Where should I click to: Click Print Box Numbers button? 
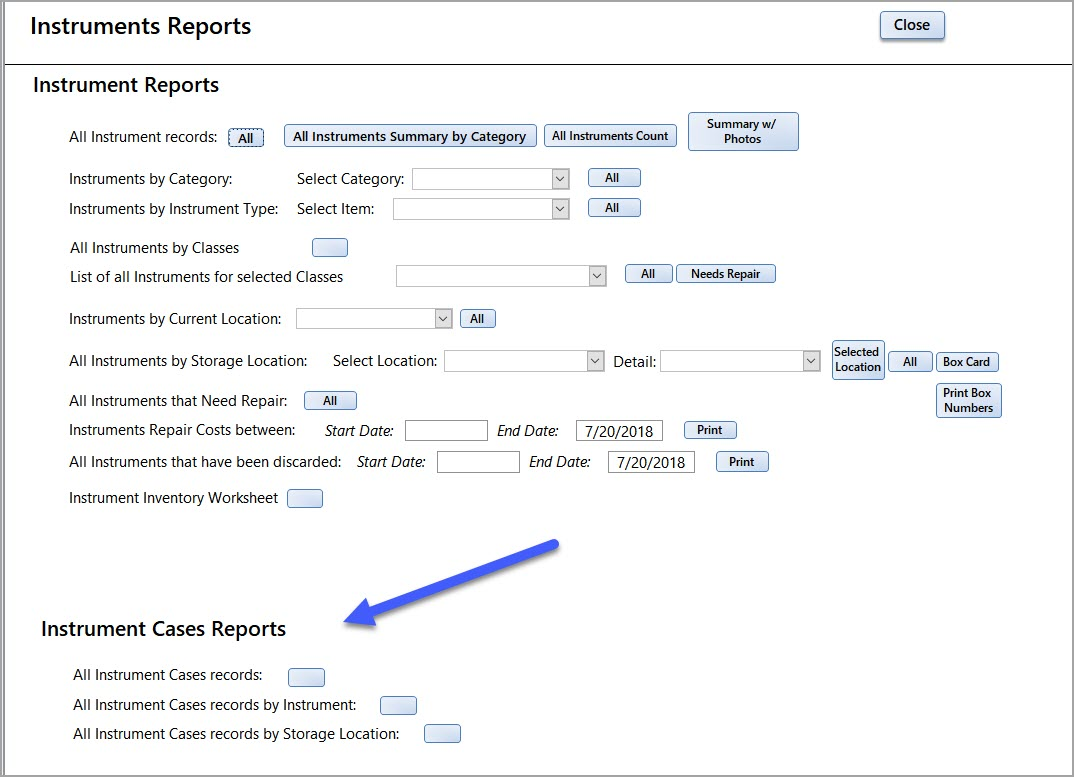(968, 401)
